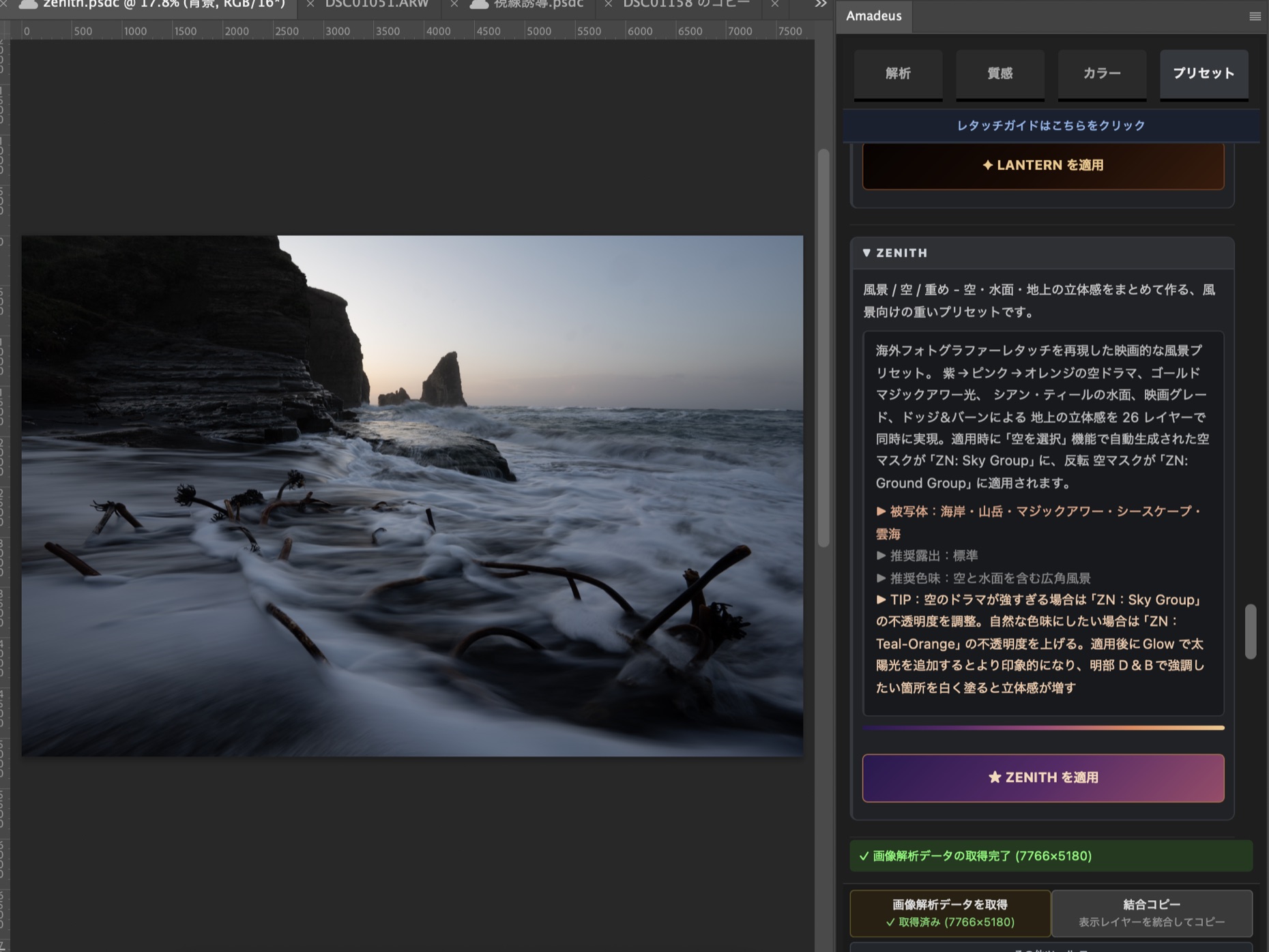Close the DSC01051.ARW document tab

click(x=310, y=4)
